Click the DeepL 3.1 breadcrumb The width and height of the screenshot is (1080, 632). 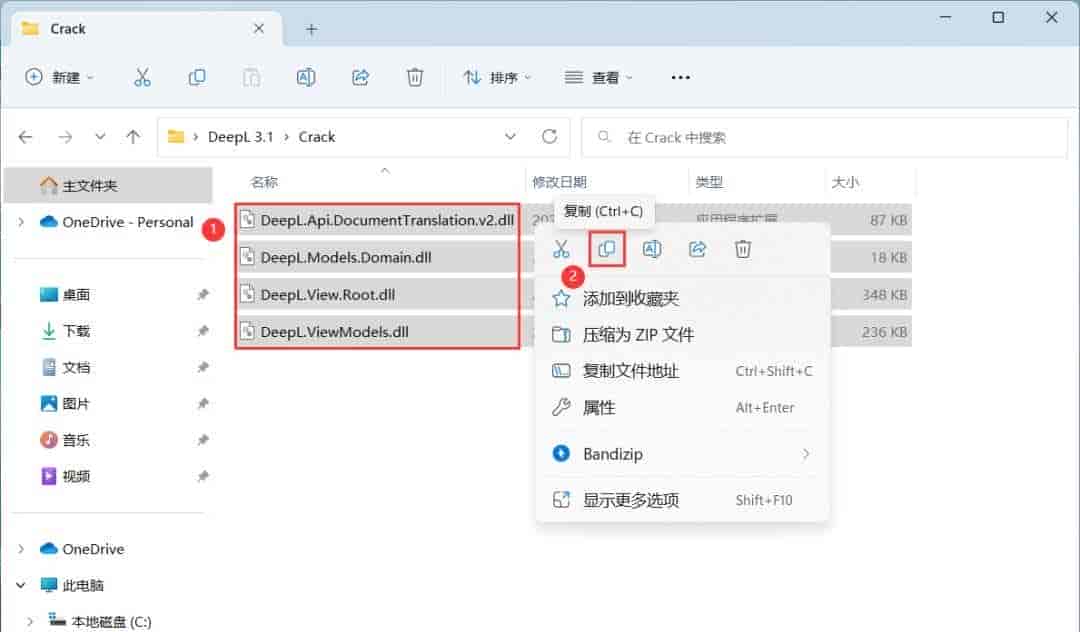click(x=240, y=137)
